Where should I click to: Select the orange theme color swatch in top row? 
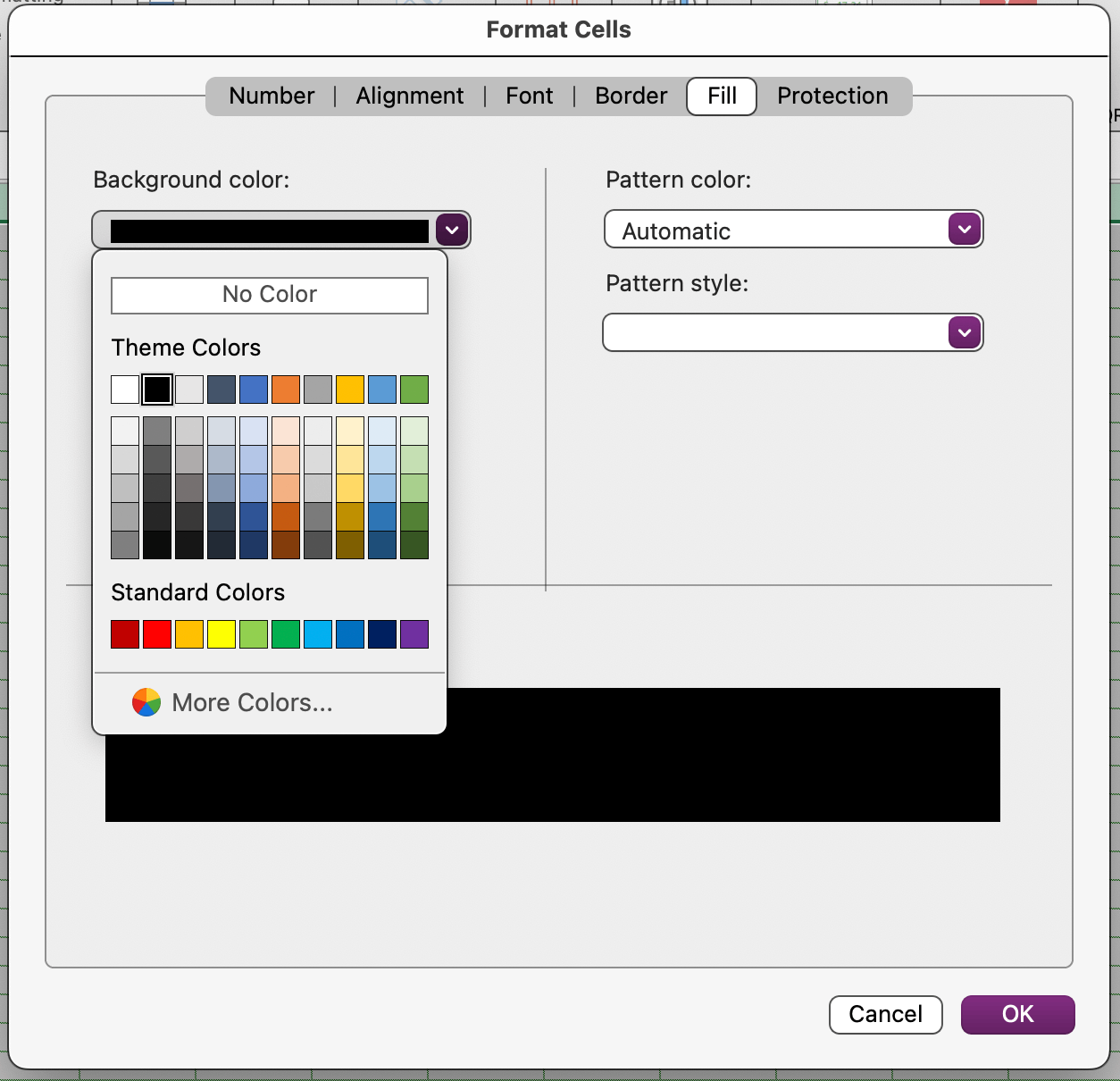tap(286, 390)
